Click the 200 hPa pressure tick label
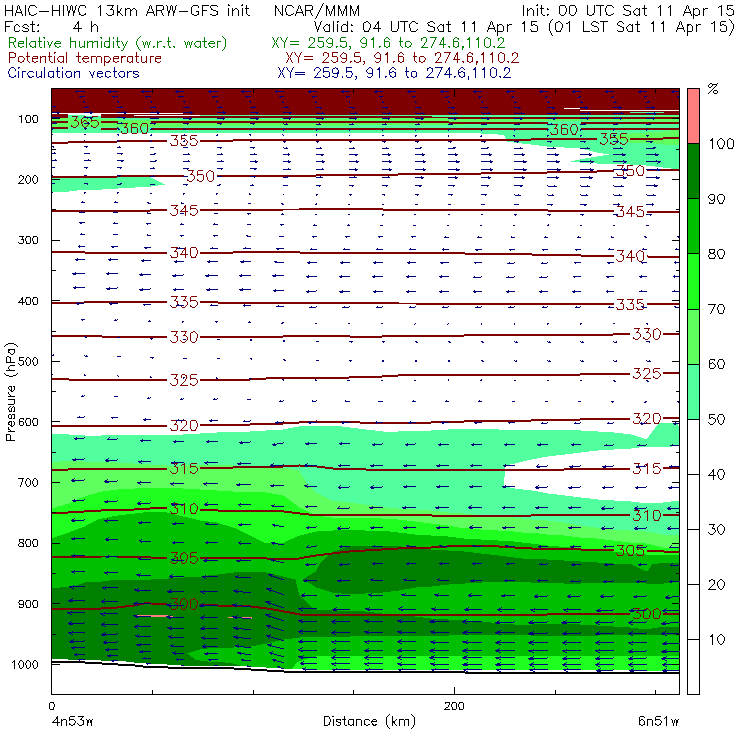 (x=28, y=179)
